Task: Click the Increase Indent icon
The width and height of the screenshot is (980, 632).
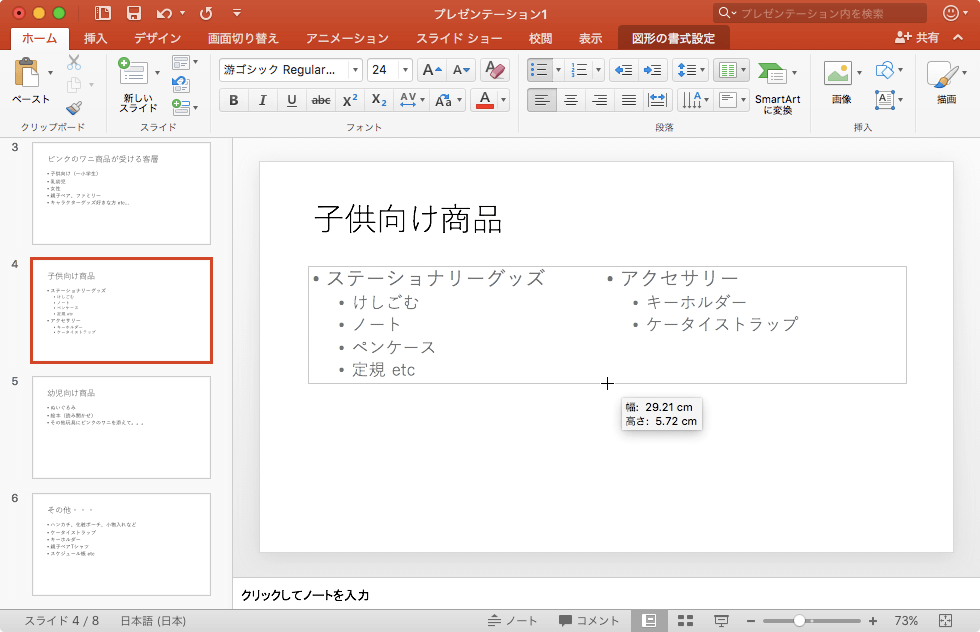Action: pos(653,70)
